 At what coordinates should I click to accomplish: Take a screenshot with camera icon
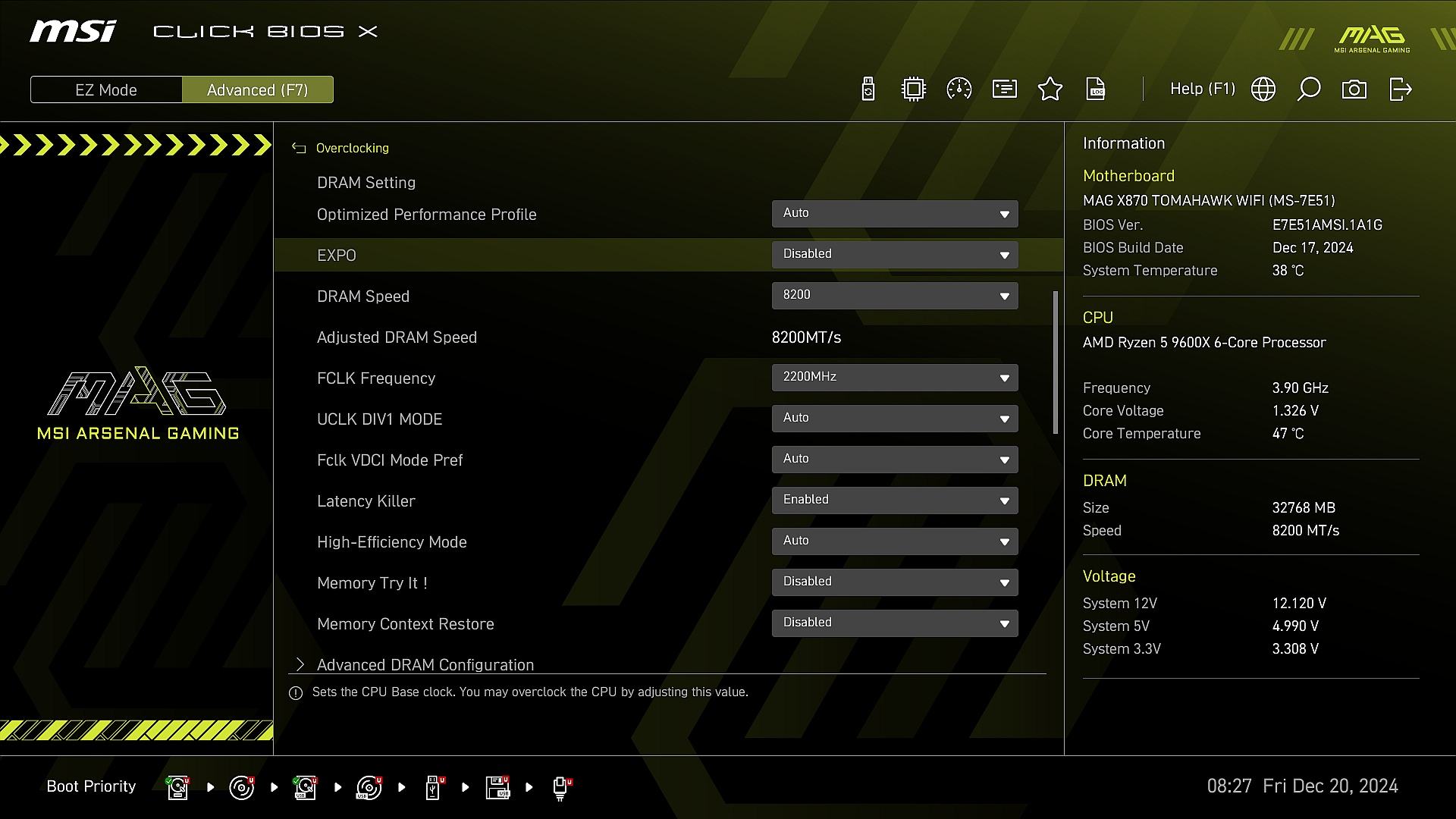pos(1354,89)
